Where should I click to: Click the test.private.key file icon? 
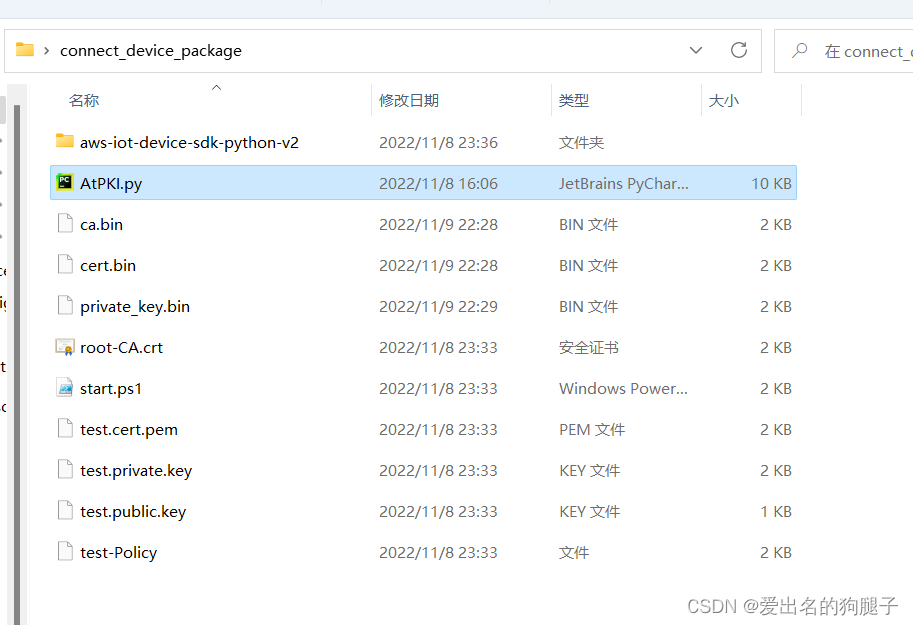click(x=65, y=469)
